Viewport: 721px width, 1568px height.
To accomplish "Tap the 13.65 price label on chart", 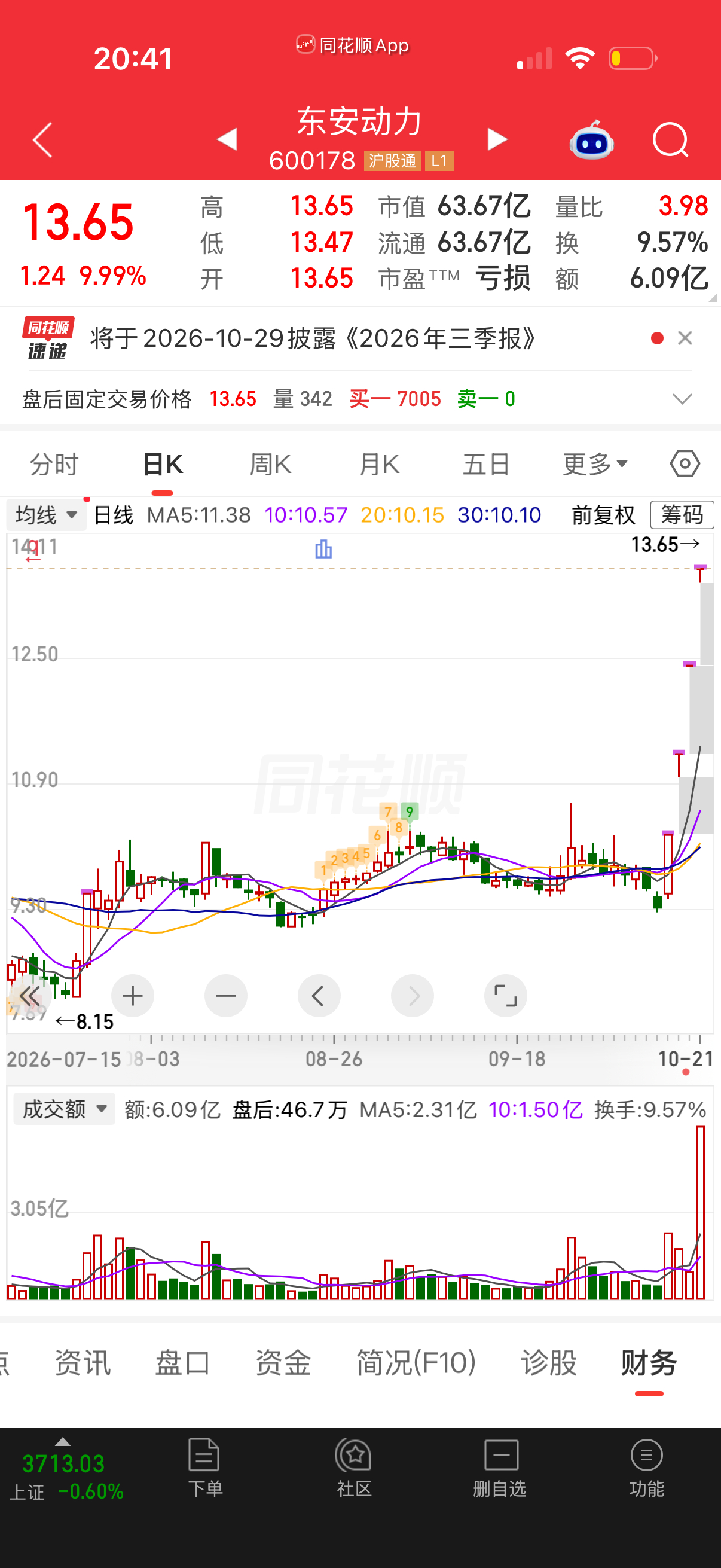I will tap(665, 544).
